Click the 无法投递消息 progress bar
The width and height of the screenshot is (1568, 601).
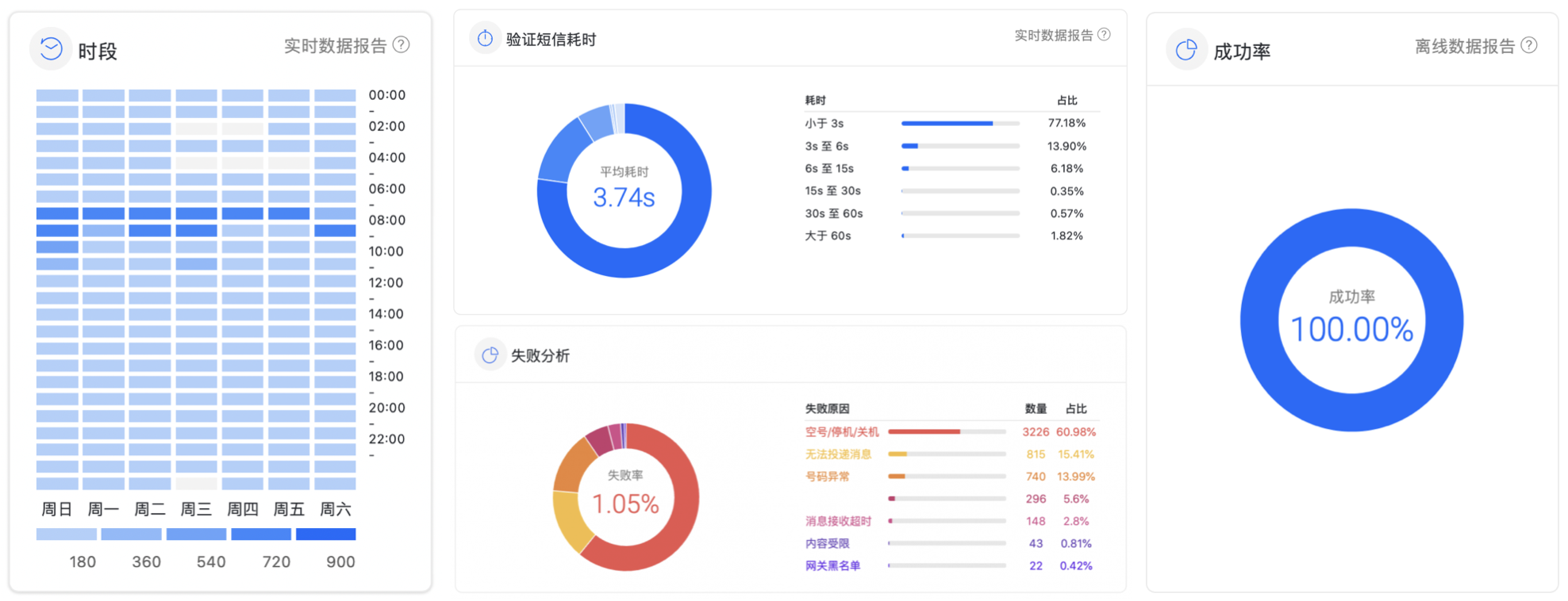point(947,454)
